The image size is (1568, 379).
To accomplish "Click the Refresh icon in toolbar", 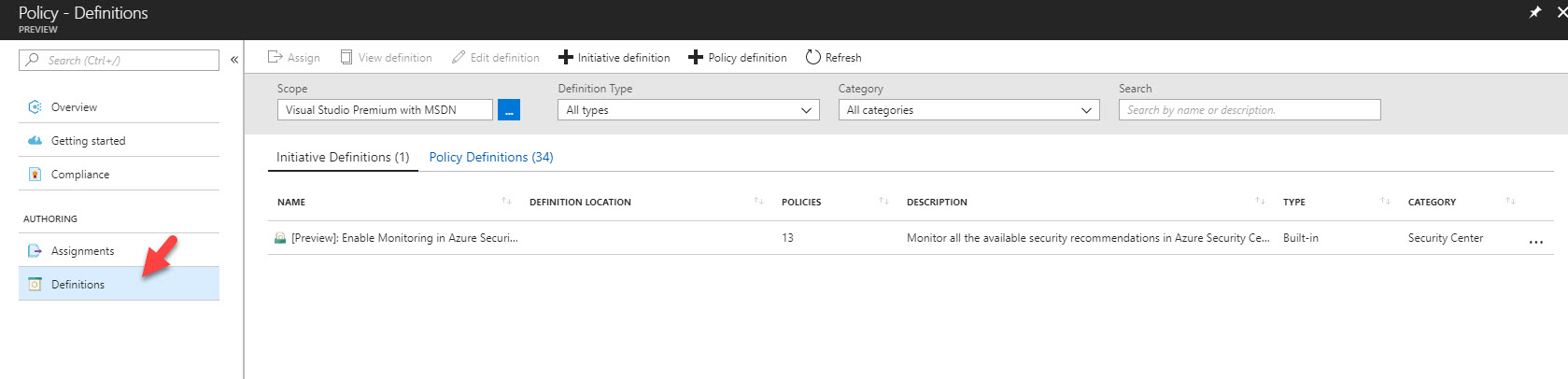I will tap(812, 57).
